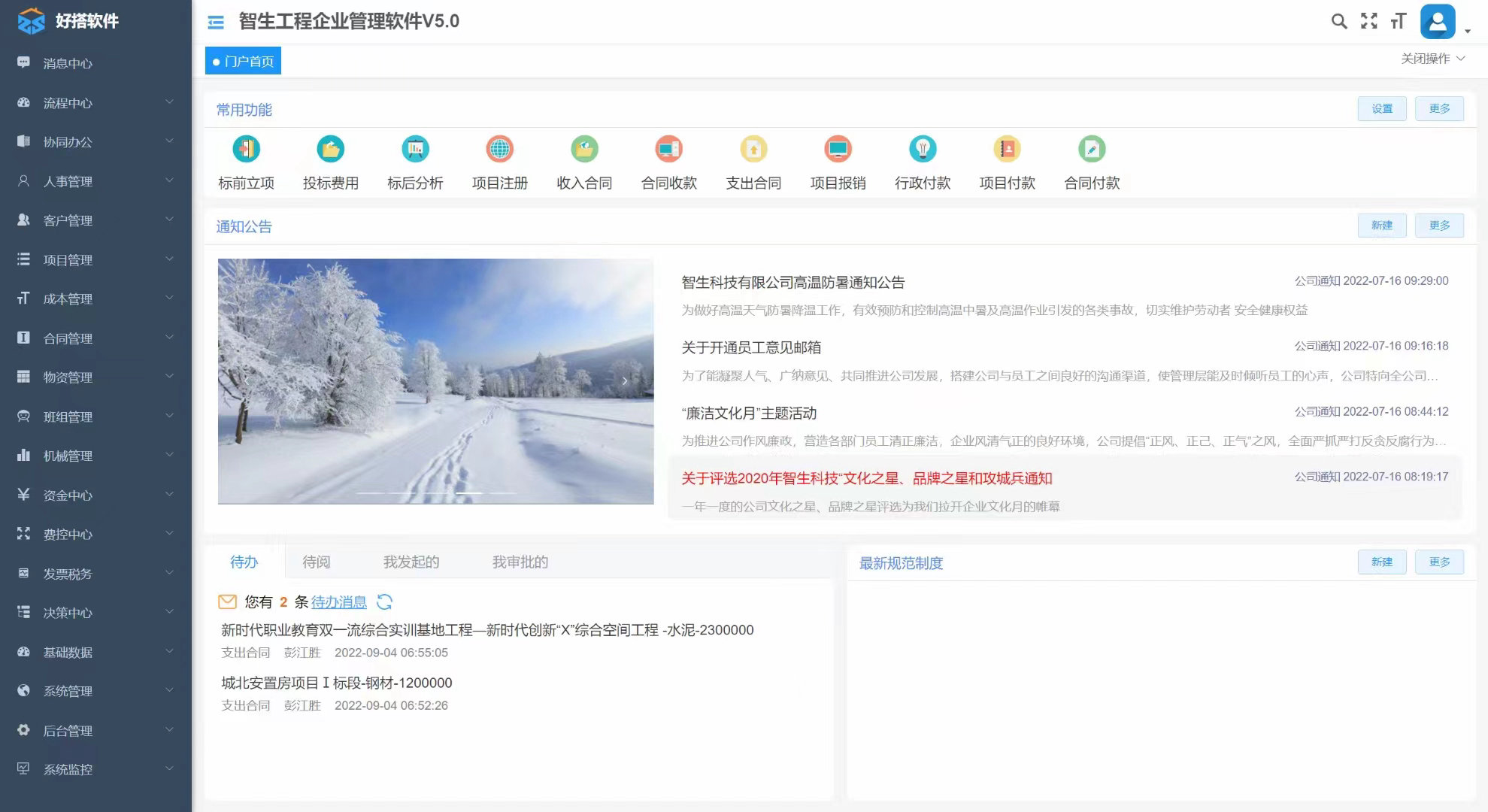Click 更多 button in 常用功能
Screen dimensions: 1488x812
[x=1439, y=108]
